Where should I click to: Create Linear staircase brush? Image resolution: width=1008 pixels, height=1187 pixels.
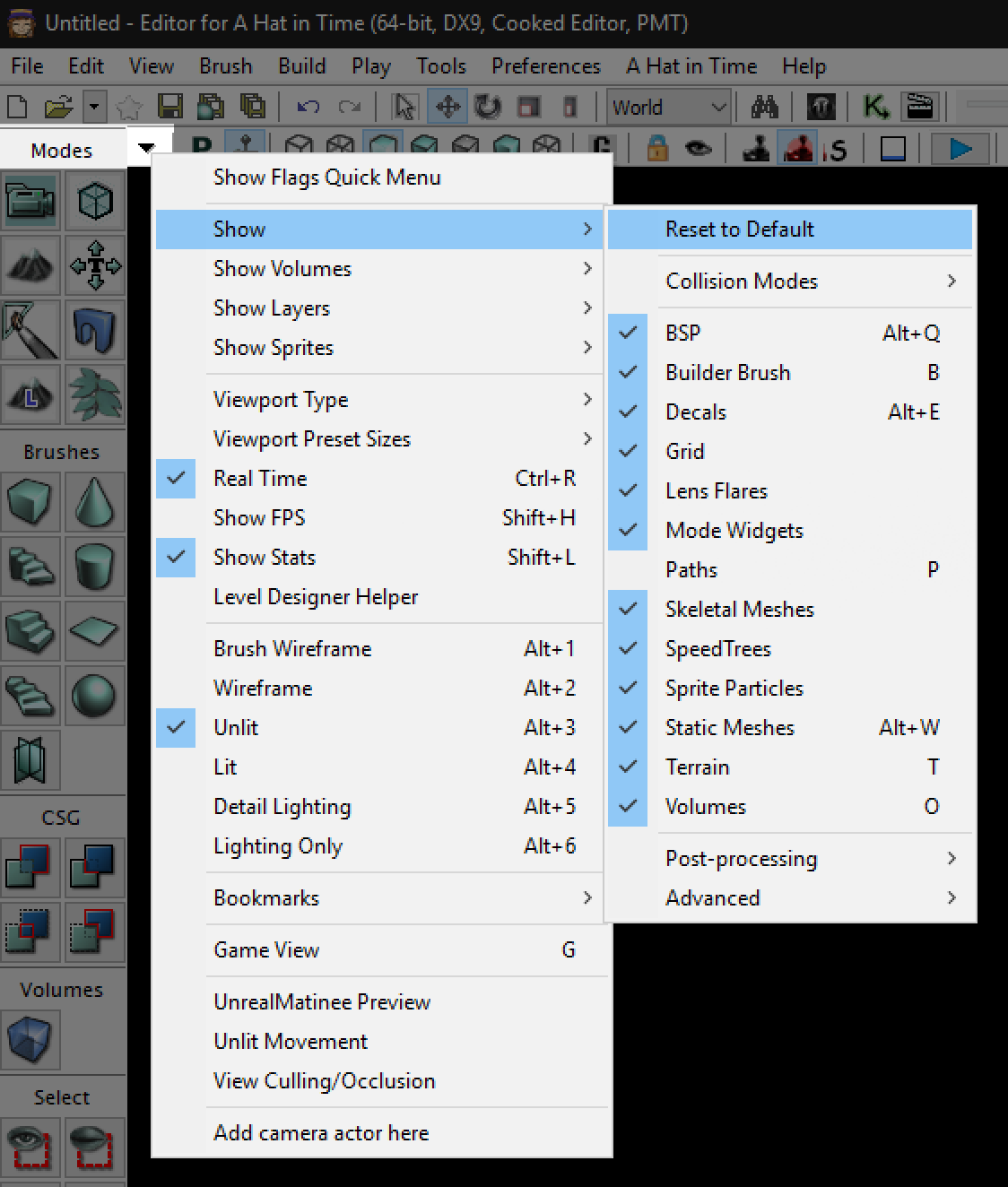30,632
